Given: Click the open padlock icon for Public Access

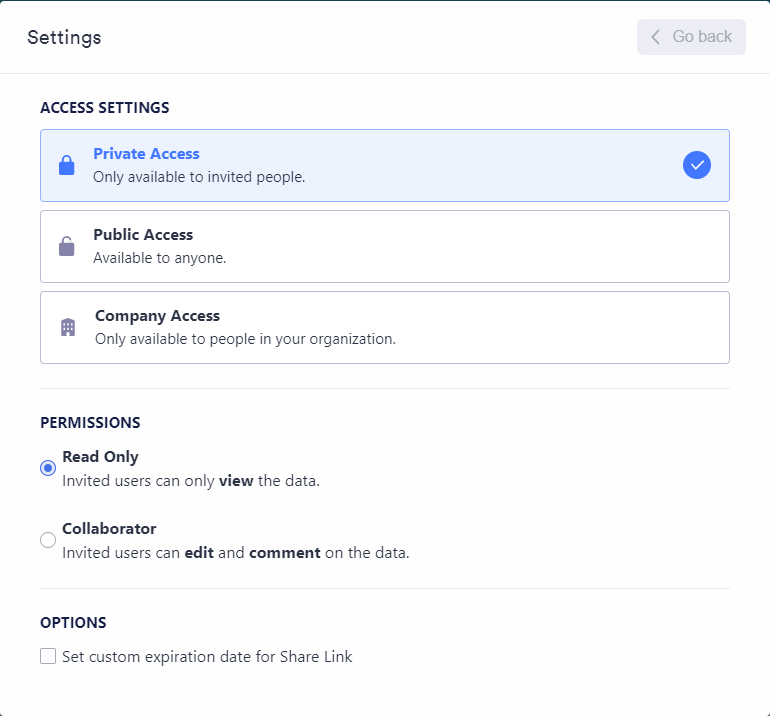Looking at the screenshot, I should [x=67, y=246].
